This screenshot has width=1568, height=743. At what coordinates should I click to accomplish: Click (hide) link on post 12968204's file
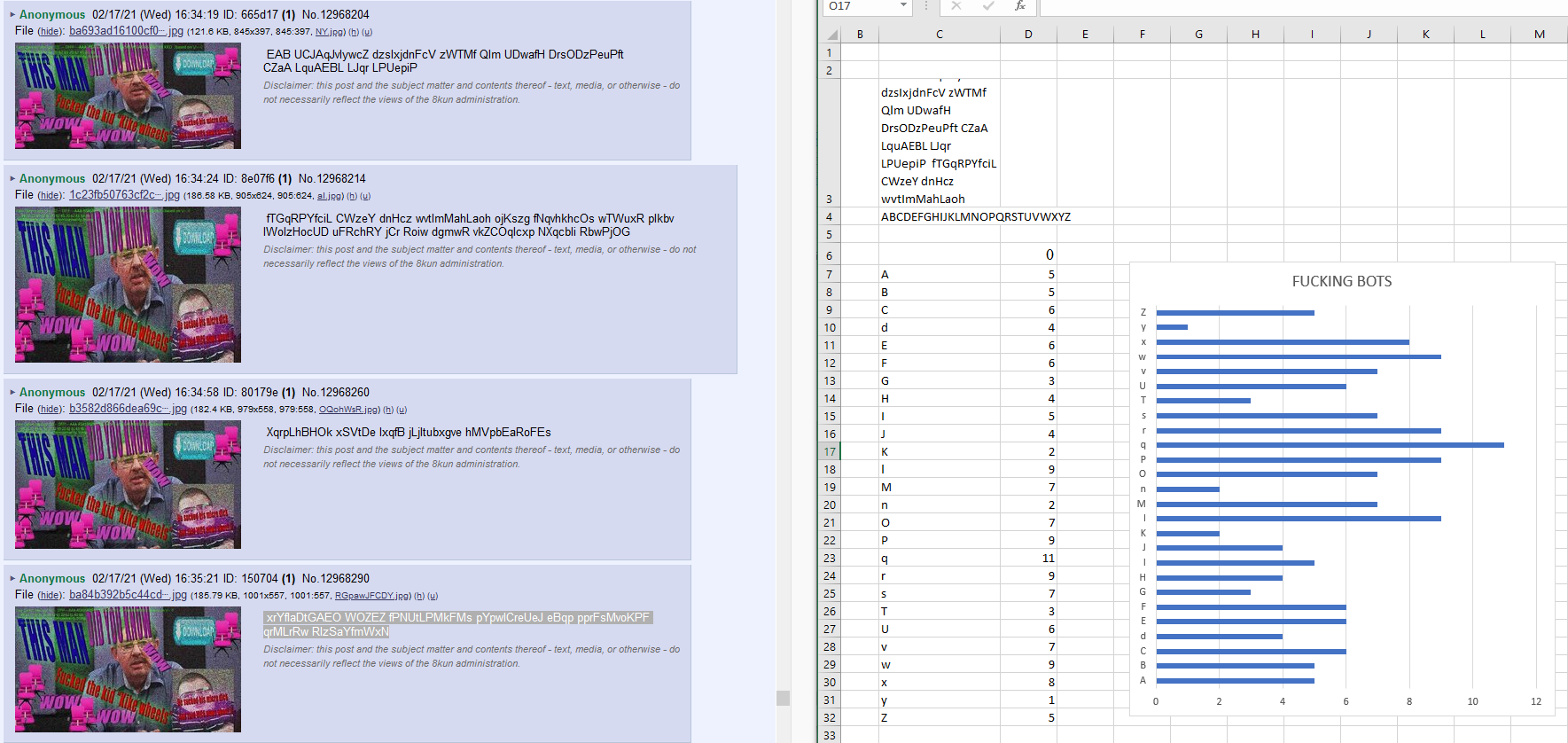pyautogui.click(x=51, y=32)
